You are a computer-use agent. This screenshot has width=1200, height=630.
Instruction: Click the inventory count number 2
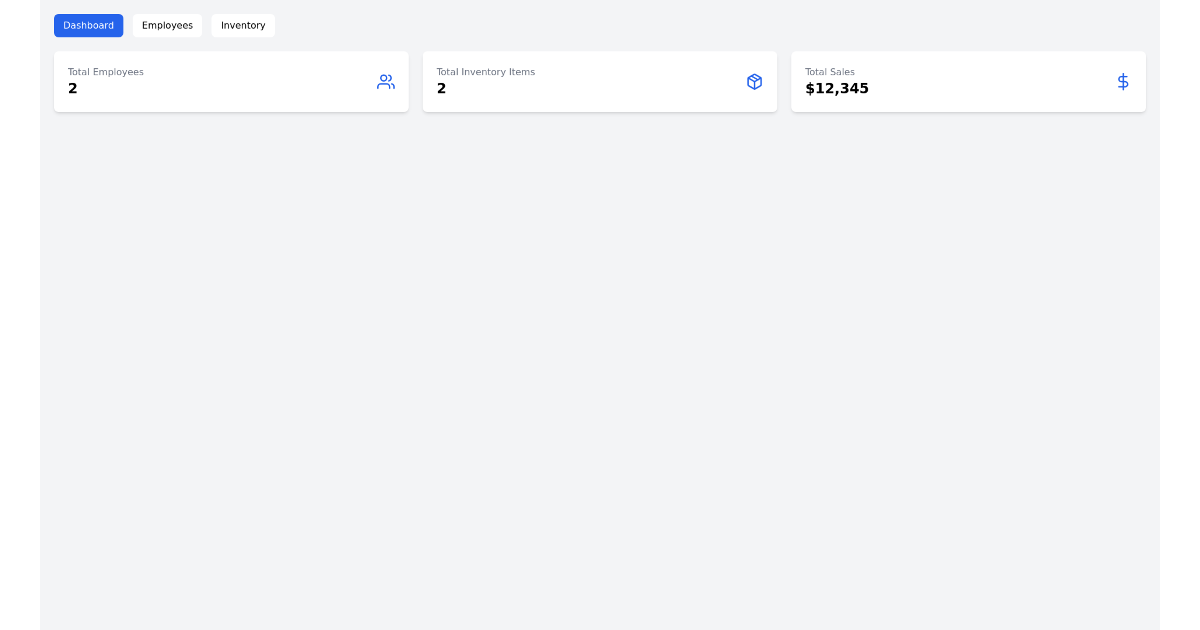441,88
